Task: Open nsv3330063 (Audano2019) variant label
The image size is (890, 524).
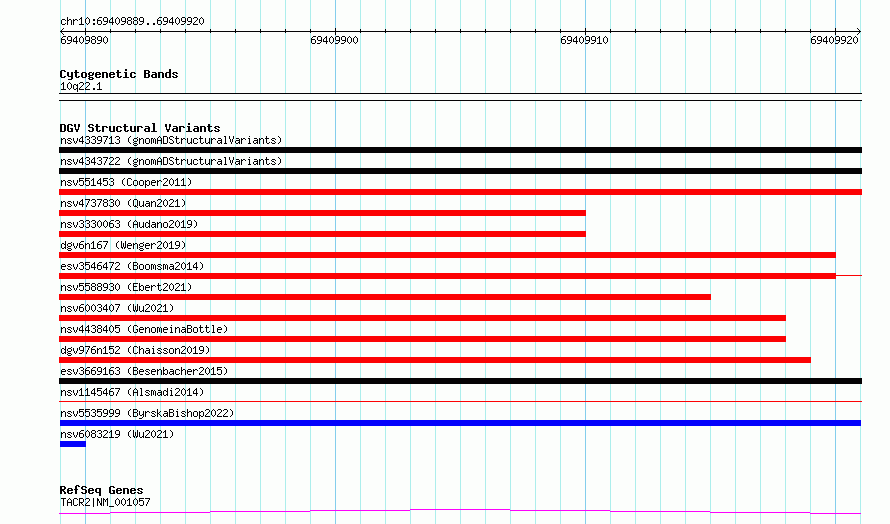Action: tap(129, 224)
